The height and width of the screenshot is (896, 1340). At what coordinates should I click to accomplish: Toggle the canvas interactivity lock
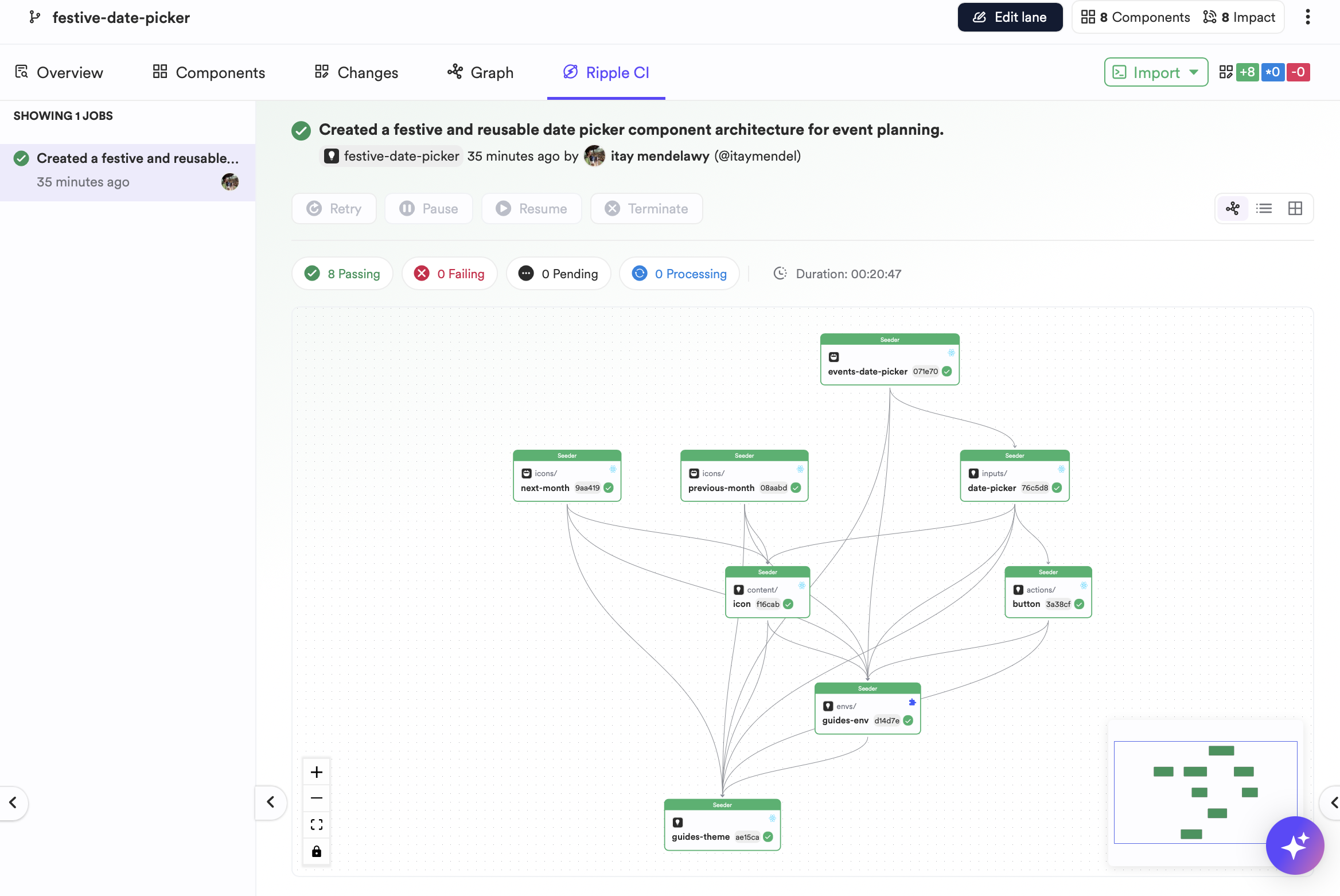pos(316,851)
